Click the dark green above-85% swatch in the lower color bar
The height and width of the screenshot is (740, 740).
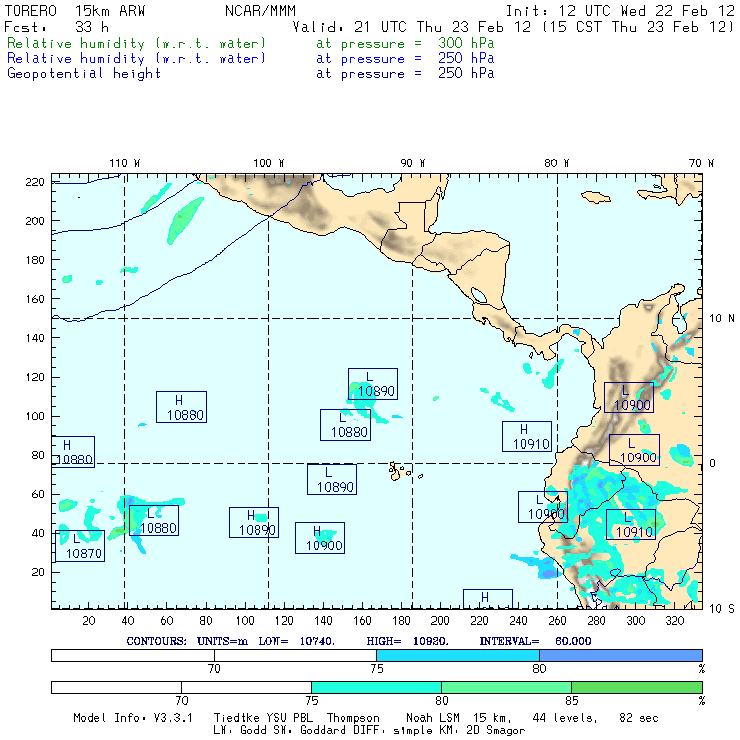click(x=637, y=687)
